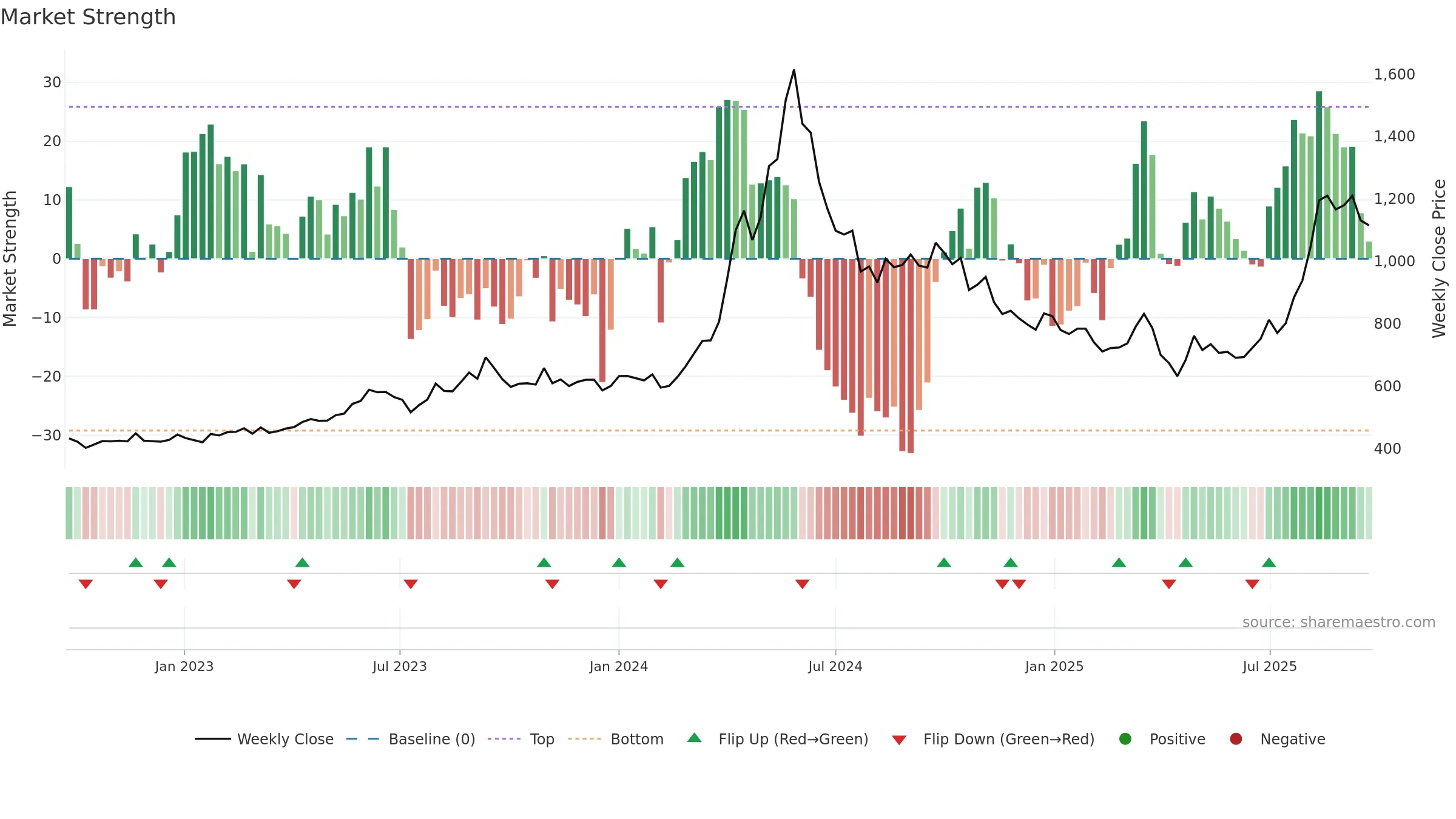Click the blue dashed Baseline legend sample
Viewport: 1456px width, 819px height.
[x=363, y=739]
